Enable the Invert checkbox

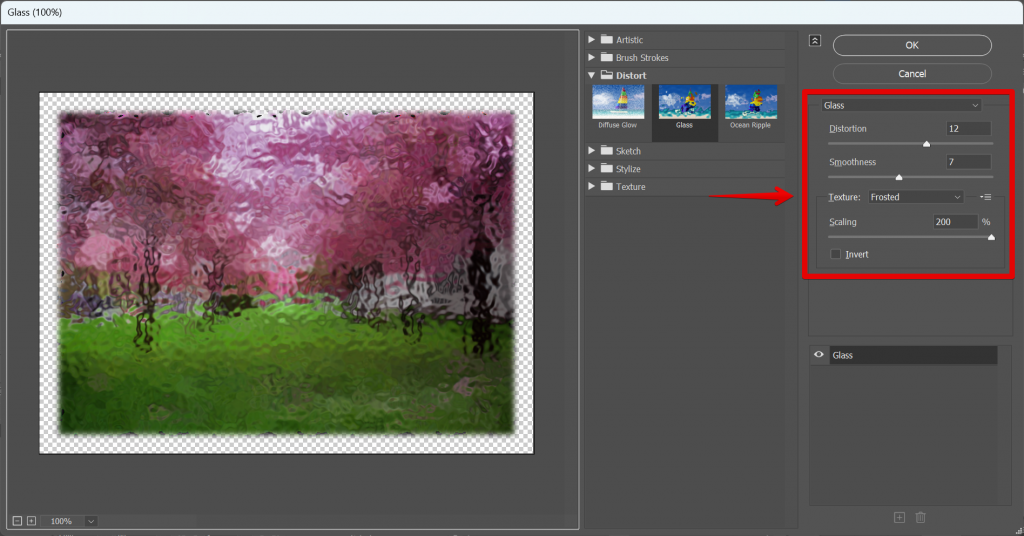coord(836,255)
